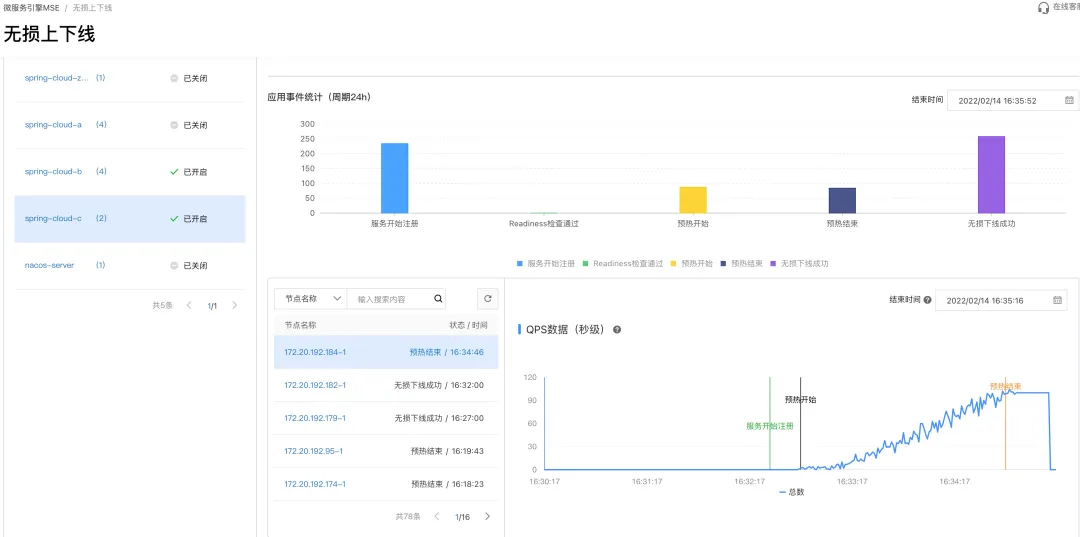Open the event statistics end time picker
Image resolution: width=1080 pixels, height=537 pixels.
[x=1012, y=100]
